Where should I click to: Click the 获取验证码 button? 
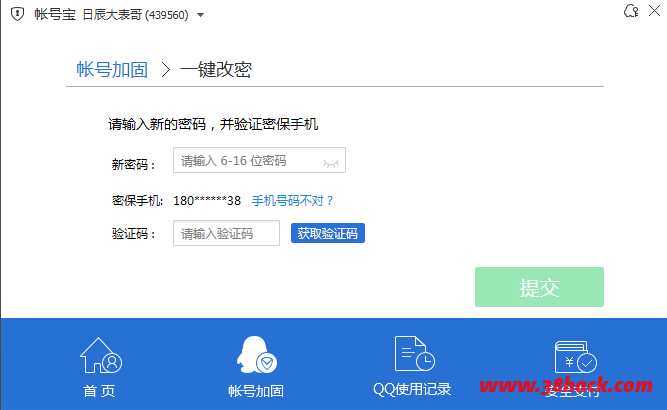[x=328, y=233]
